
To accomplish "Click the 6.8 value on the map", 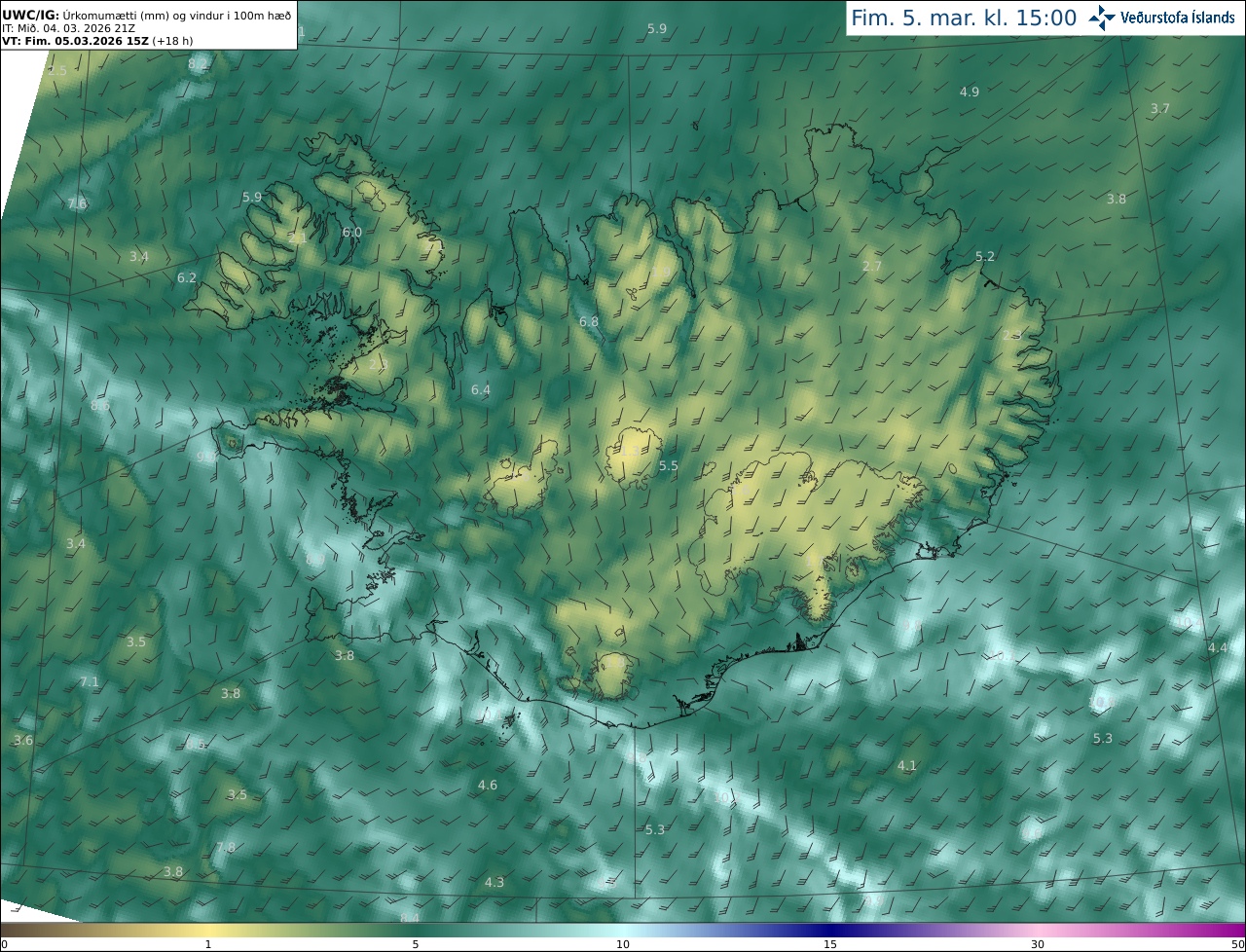I will point(589,321).
